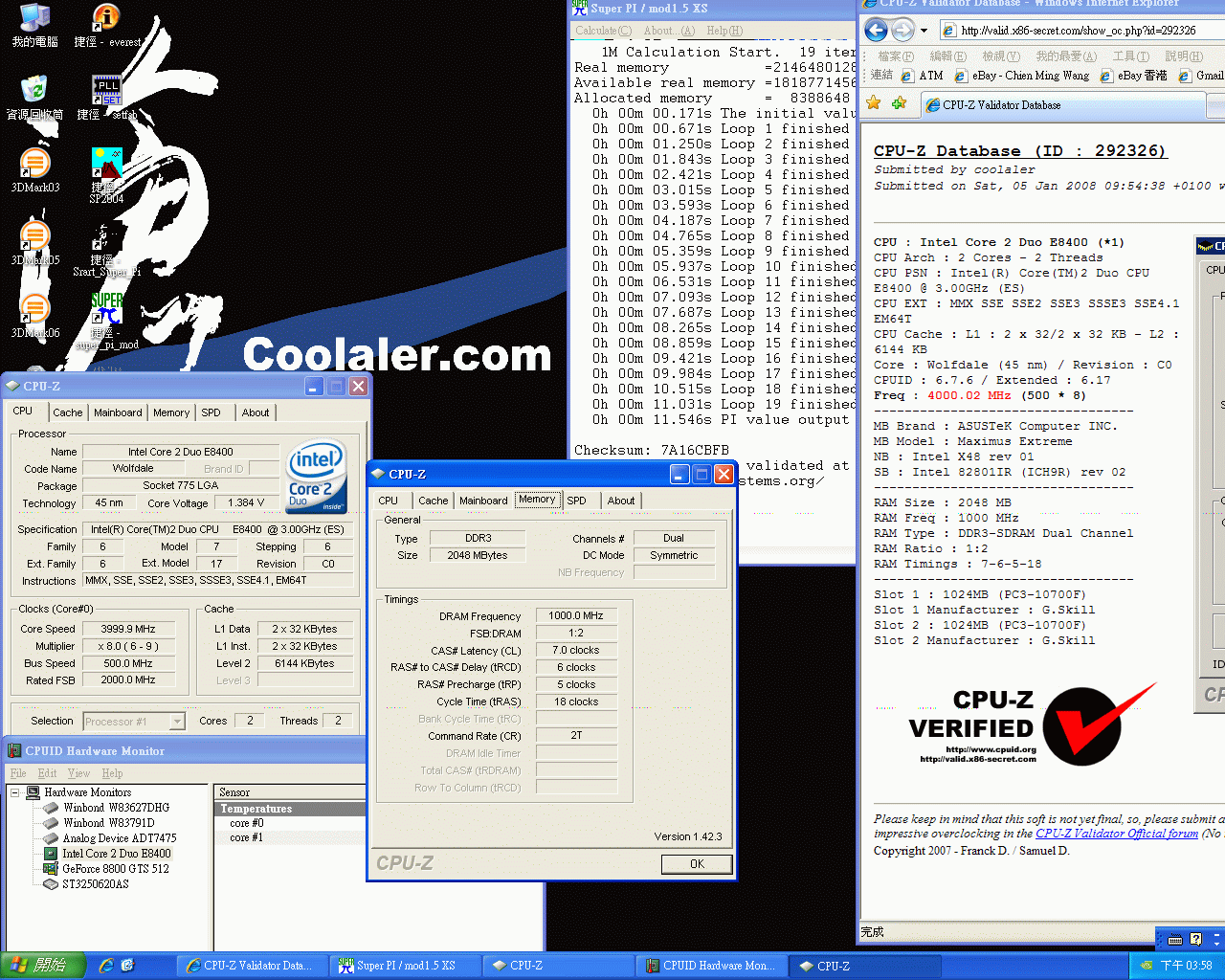Click the IE add-to-favorites star icon
The height and width of the screenshot is (980, 1225).
click(899, 103)
